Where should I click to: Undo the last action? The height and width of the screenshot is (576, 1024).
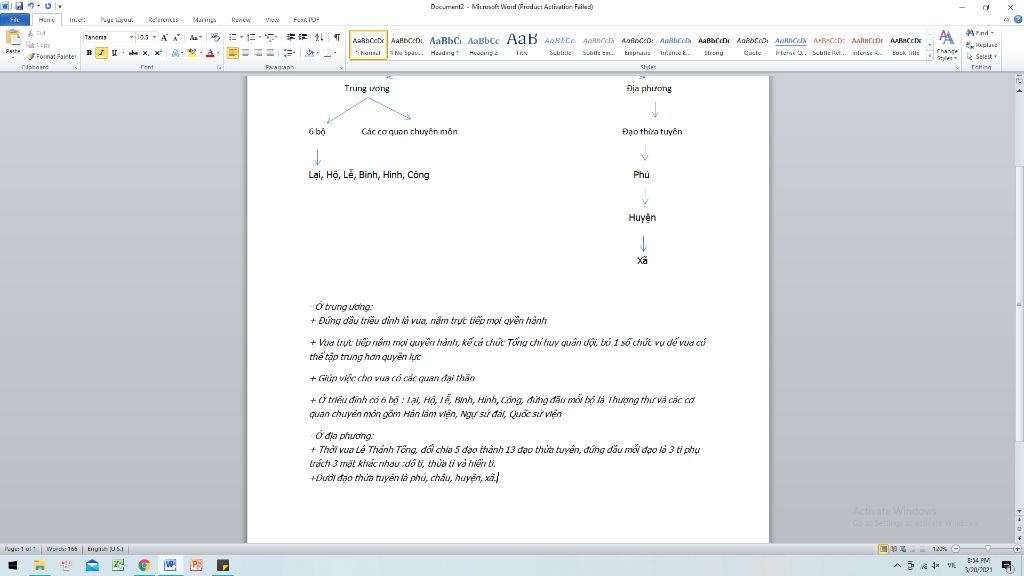coord(31,6)
